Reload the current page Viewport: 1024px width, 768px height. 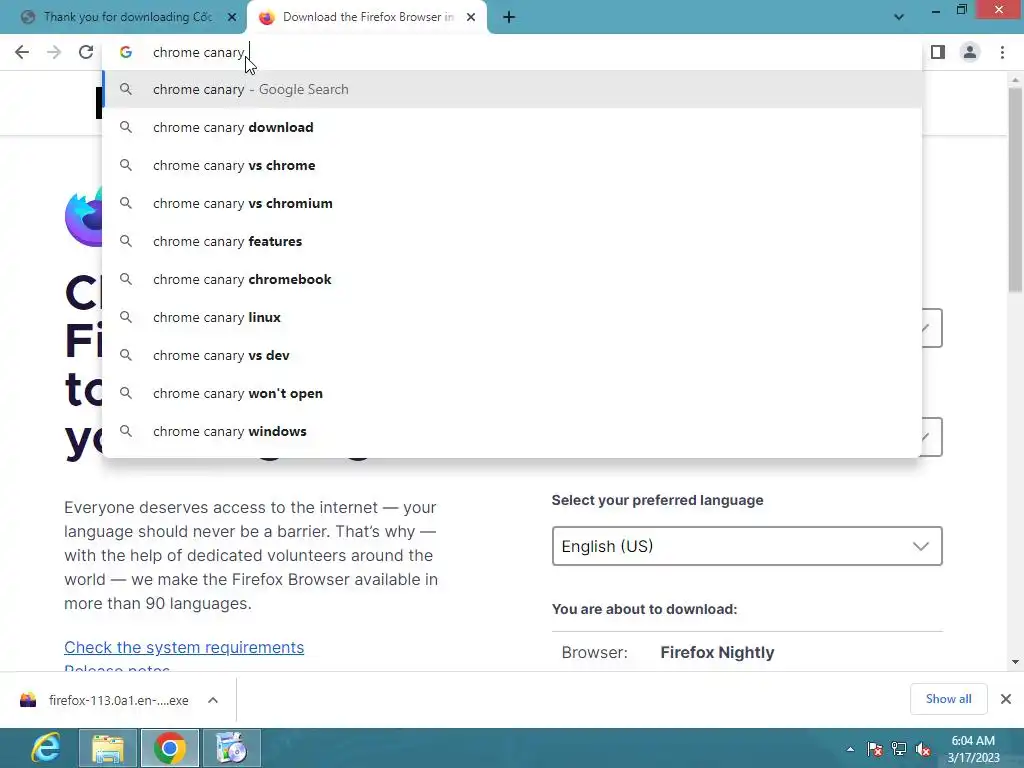pyautogui.click(x=86, y=52)
